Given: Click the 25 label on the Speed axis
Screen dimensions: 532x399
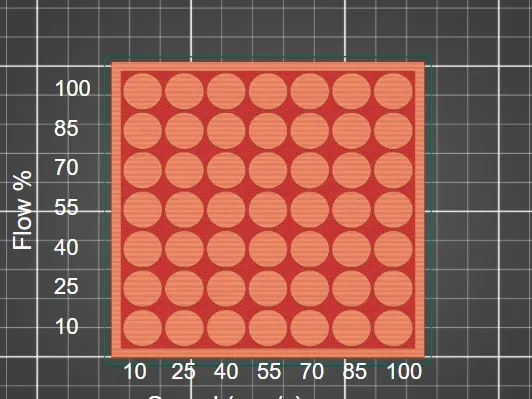Looking at the screenshot, I should tap(184, 371).
